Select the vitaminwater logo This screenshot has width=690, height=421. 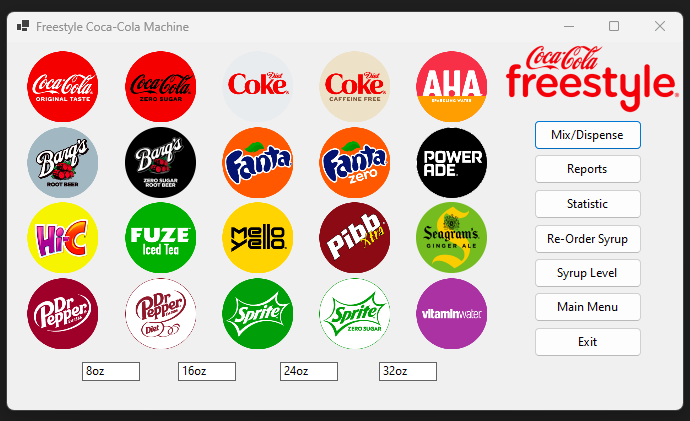451,313
